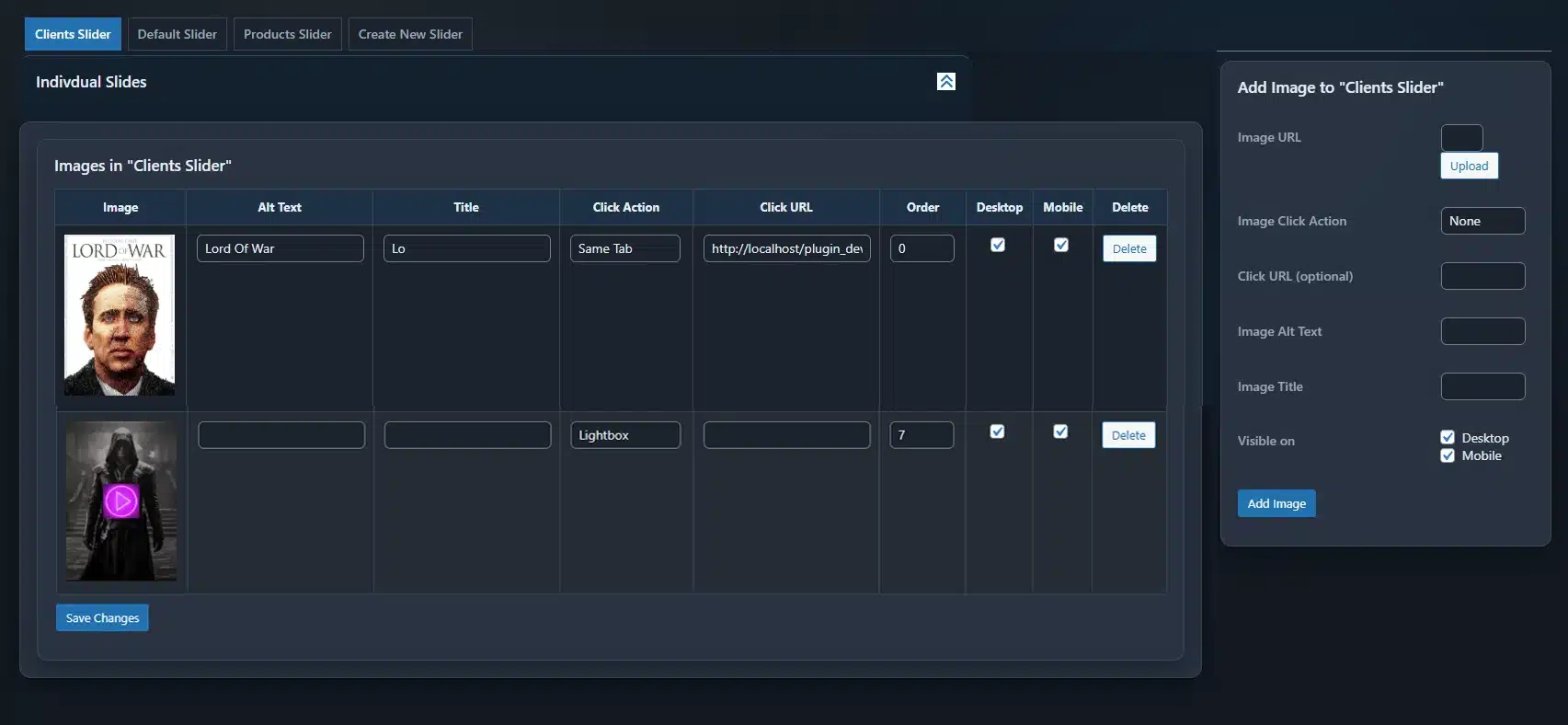
Task: Collapse the Indivdual Slides panel
Action: click(945, 82)
